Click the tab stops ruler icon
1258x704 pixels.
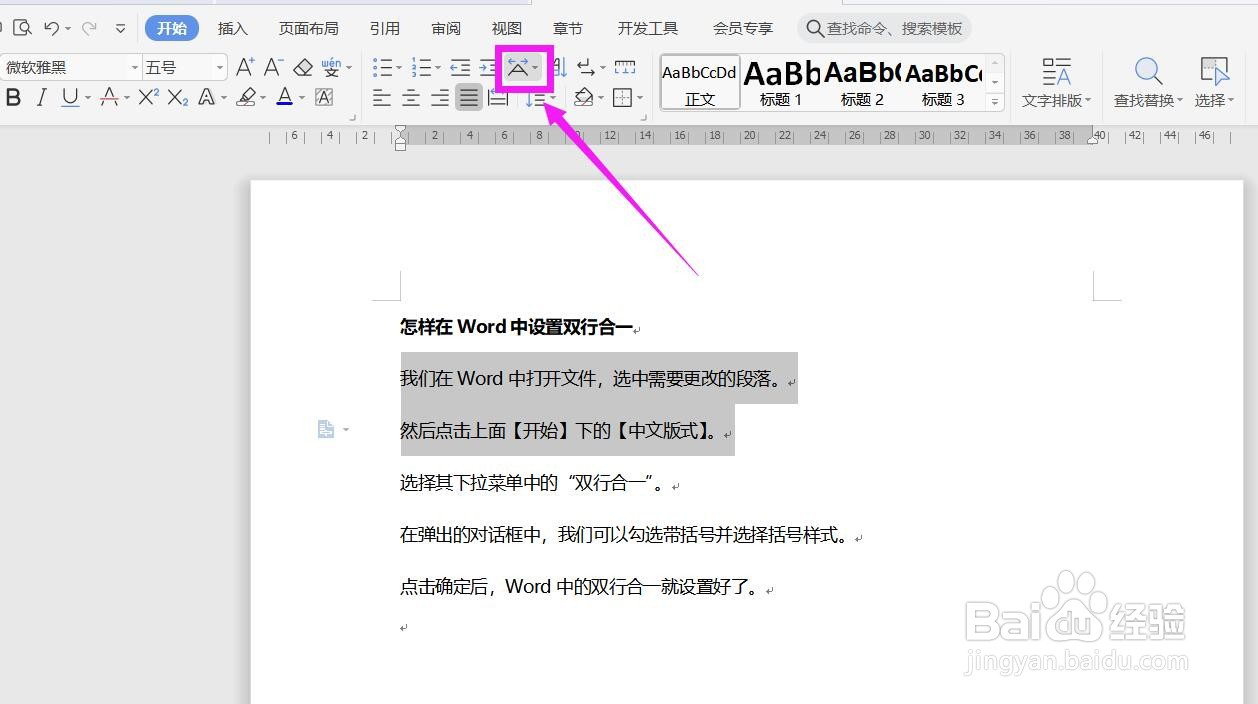click(x=625, y=67)
